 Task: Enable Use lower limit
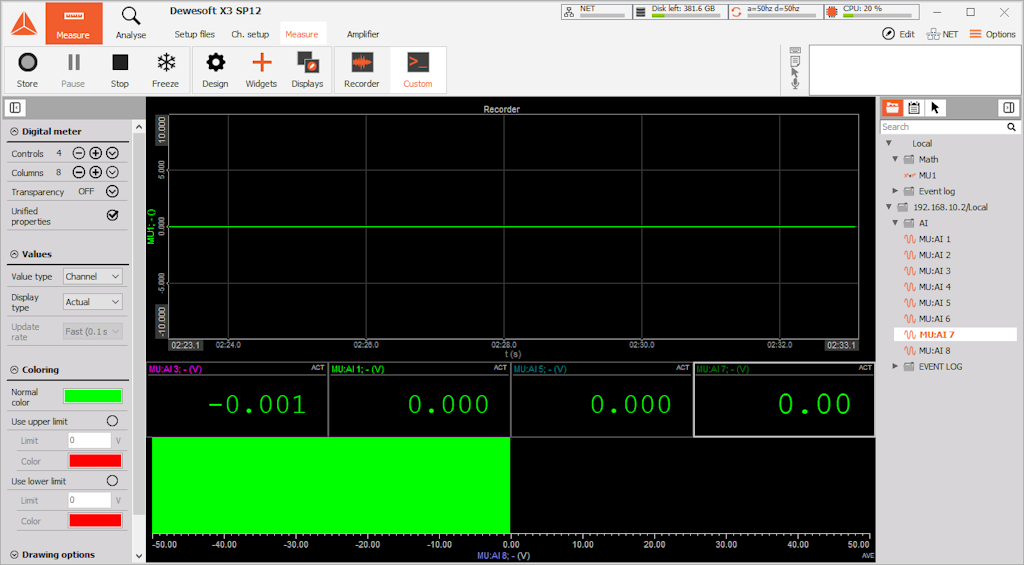pyautogui.click(x=112, y=481)
